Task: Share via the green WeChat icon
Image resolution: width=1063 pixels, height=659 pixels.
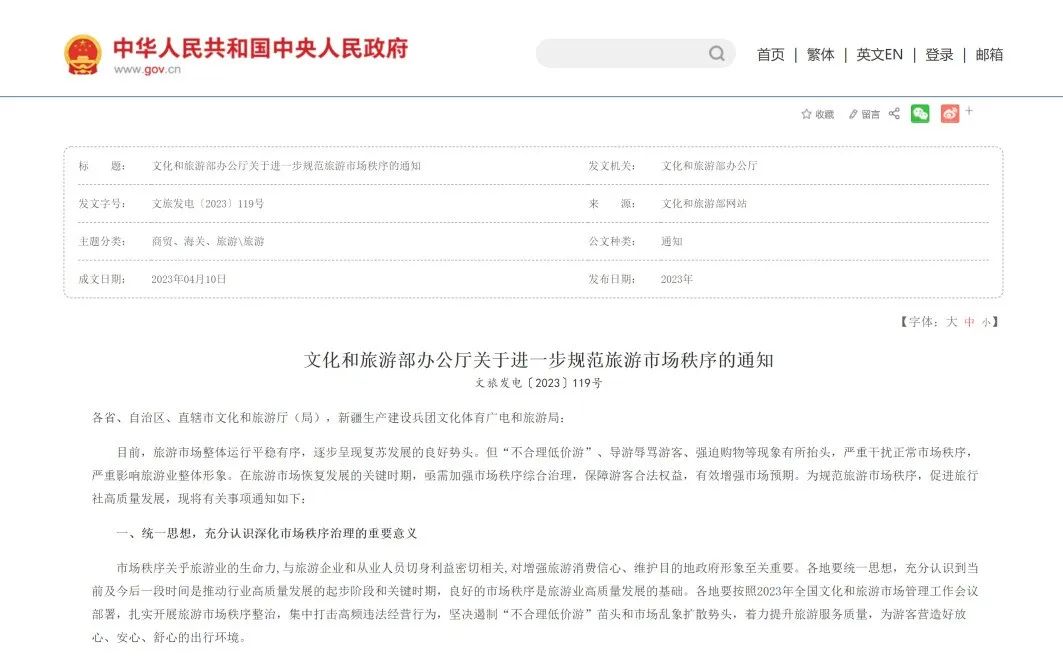Action: point(920,114)
